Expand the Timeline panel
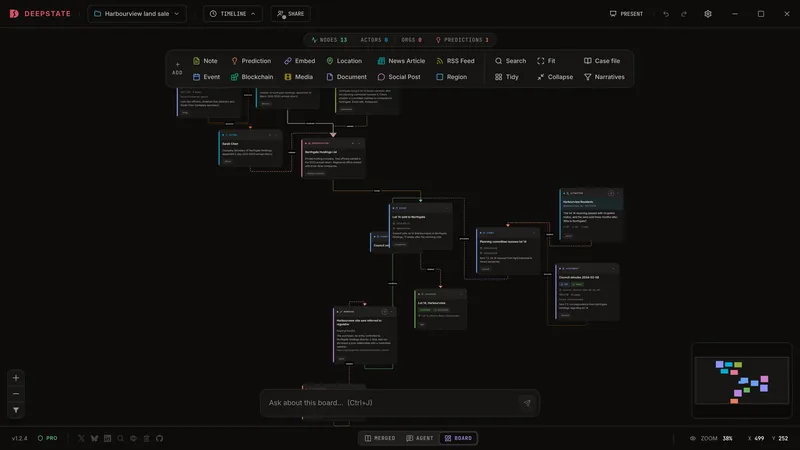The height and width of the screenshot is (450, 800). click(233, 14)
